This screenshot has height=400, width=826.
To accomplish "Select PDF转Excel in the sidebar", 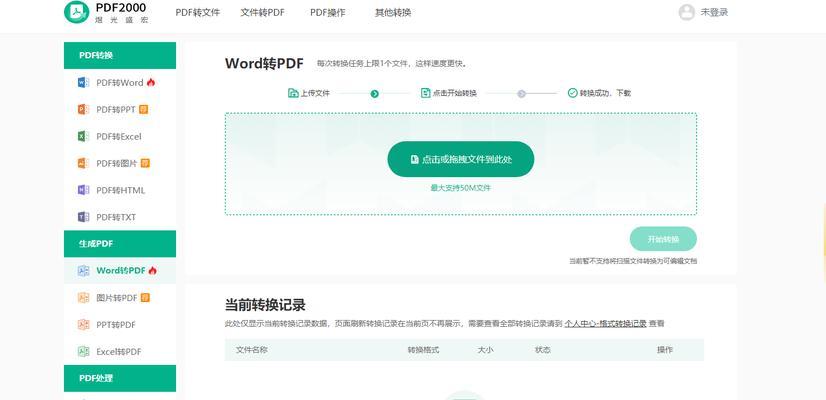I will (x=120, y=136).
